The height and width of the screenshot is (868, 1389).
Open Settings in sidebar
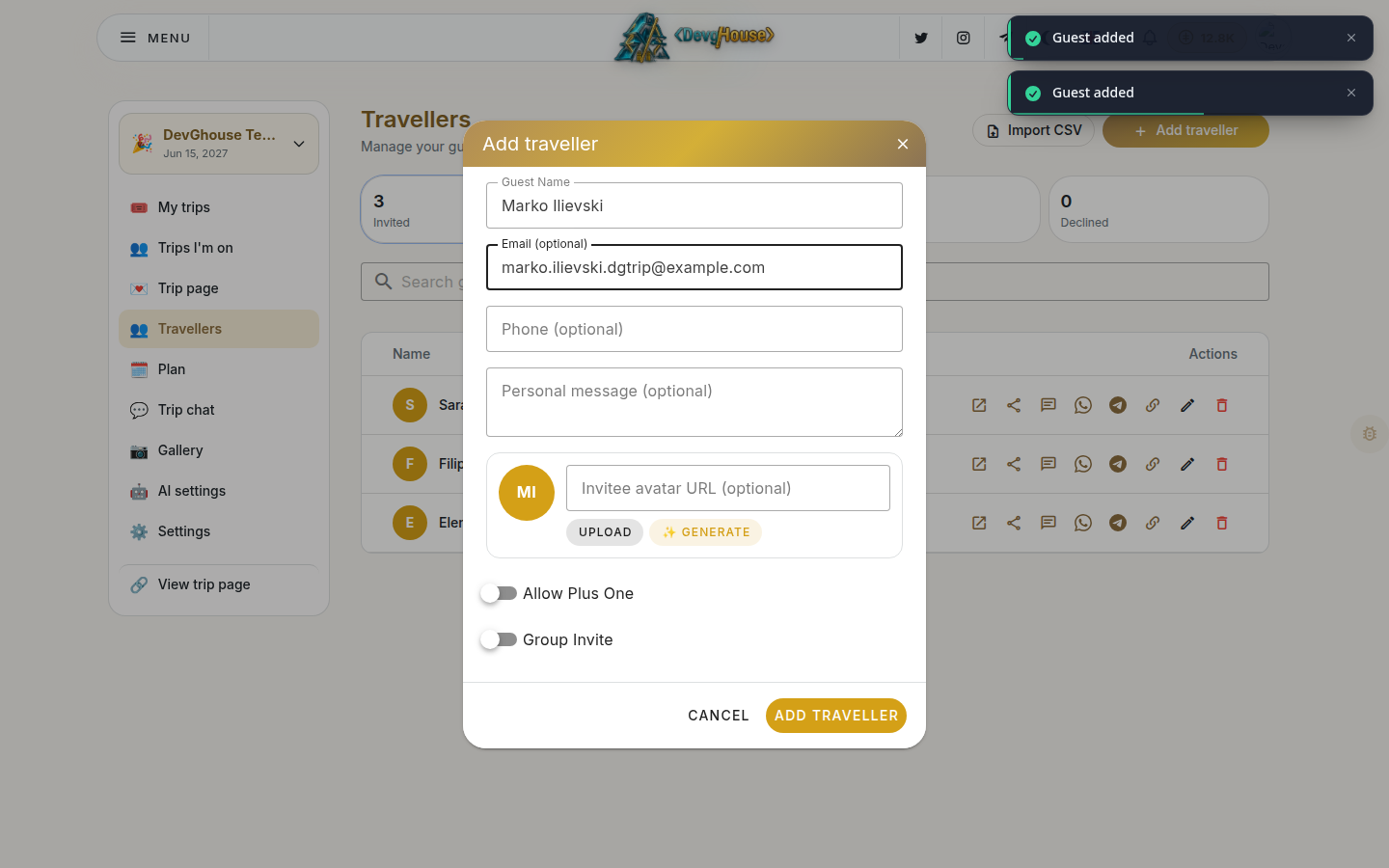point(219,531)
